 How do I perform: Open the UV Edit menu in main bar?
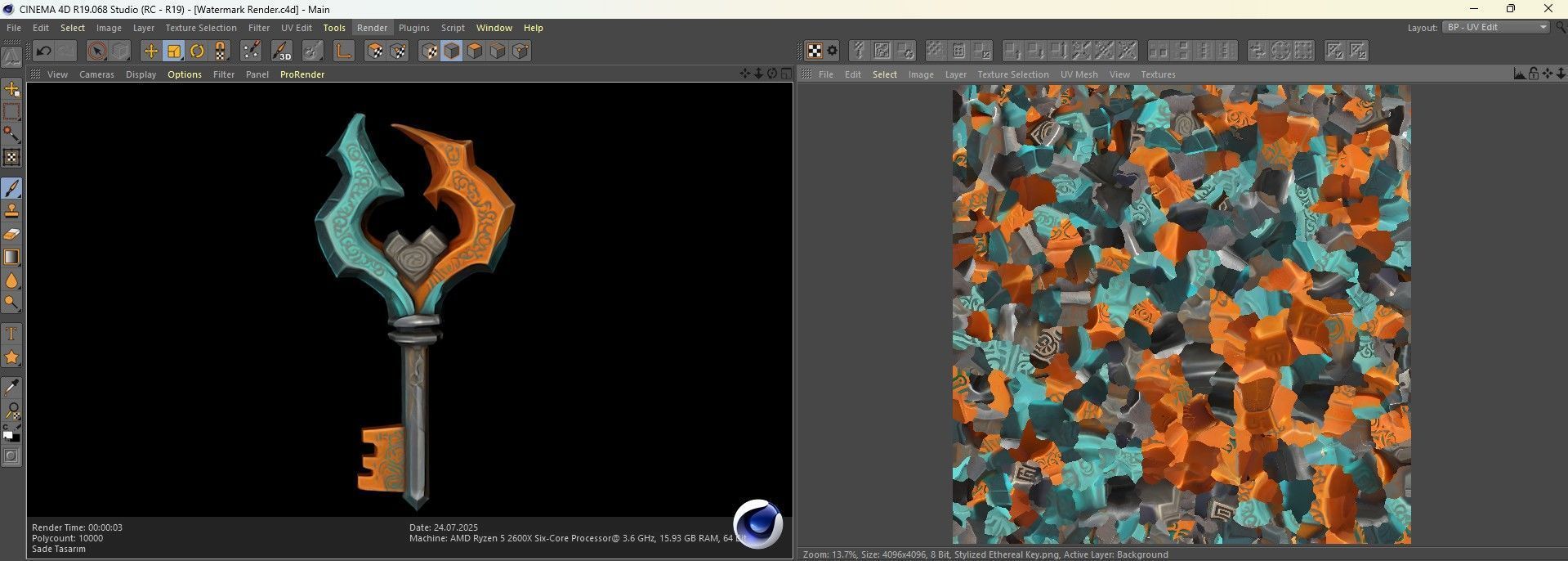point(297,28)
